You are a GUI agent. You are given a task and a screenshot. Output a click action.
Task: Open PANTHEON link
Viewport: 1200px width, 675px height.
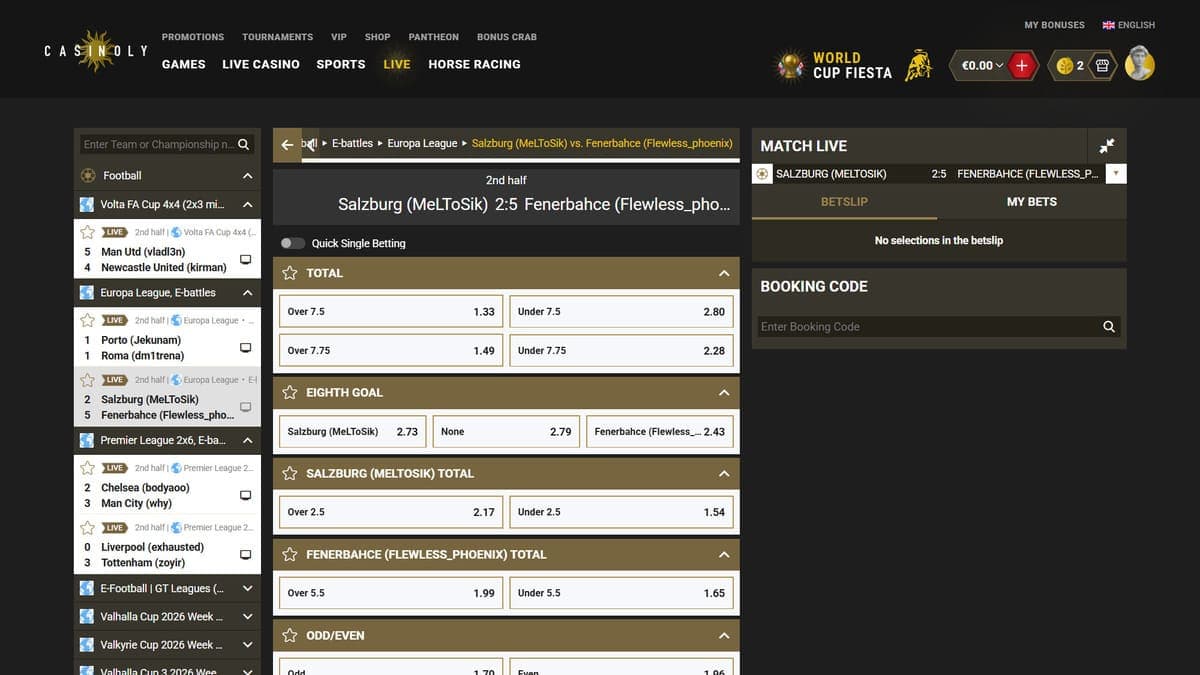(434, 37)
